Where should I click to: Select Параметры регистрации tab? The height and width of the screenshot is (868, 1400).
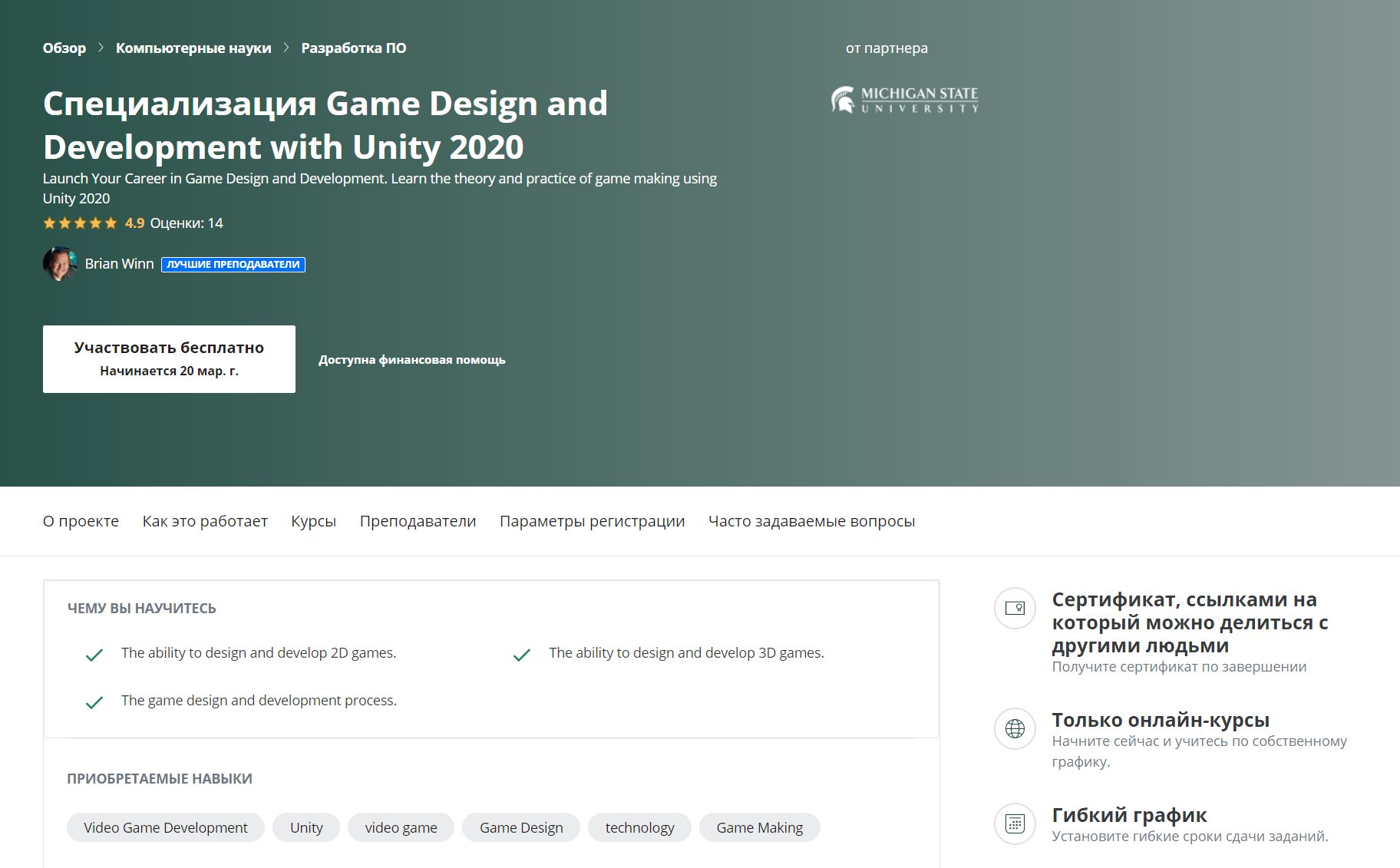click(592, 521)
